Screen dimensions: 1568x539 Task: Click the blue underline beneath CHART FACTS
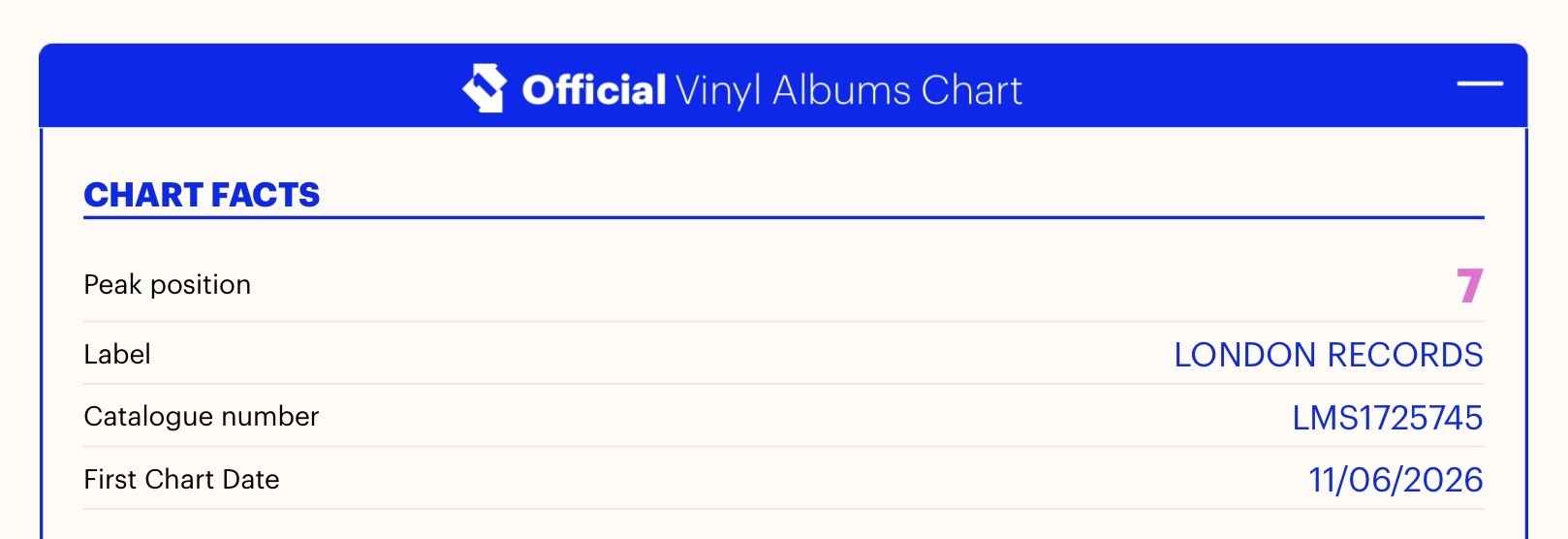coord(784,217)
